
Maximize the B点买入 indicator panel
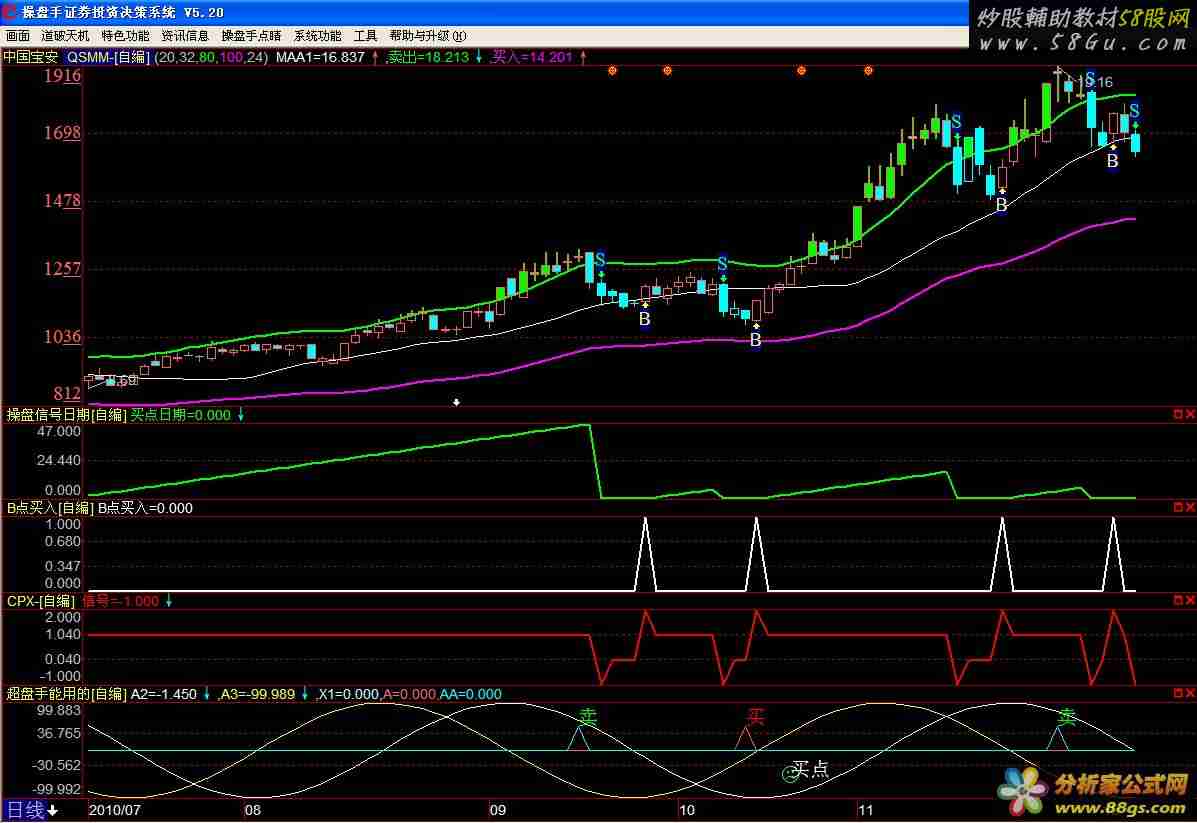1178,507
